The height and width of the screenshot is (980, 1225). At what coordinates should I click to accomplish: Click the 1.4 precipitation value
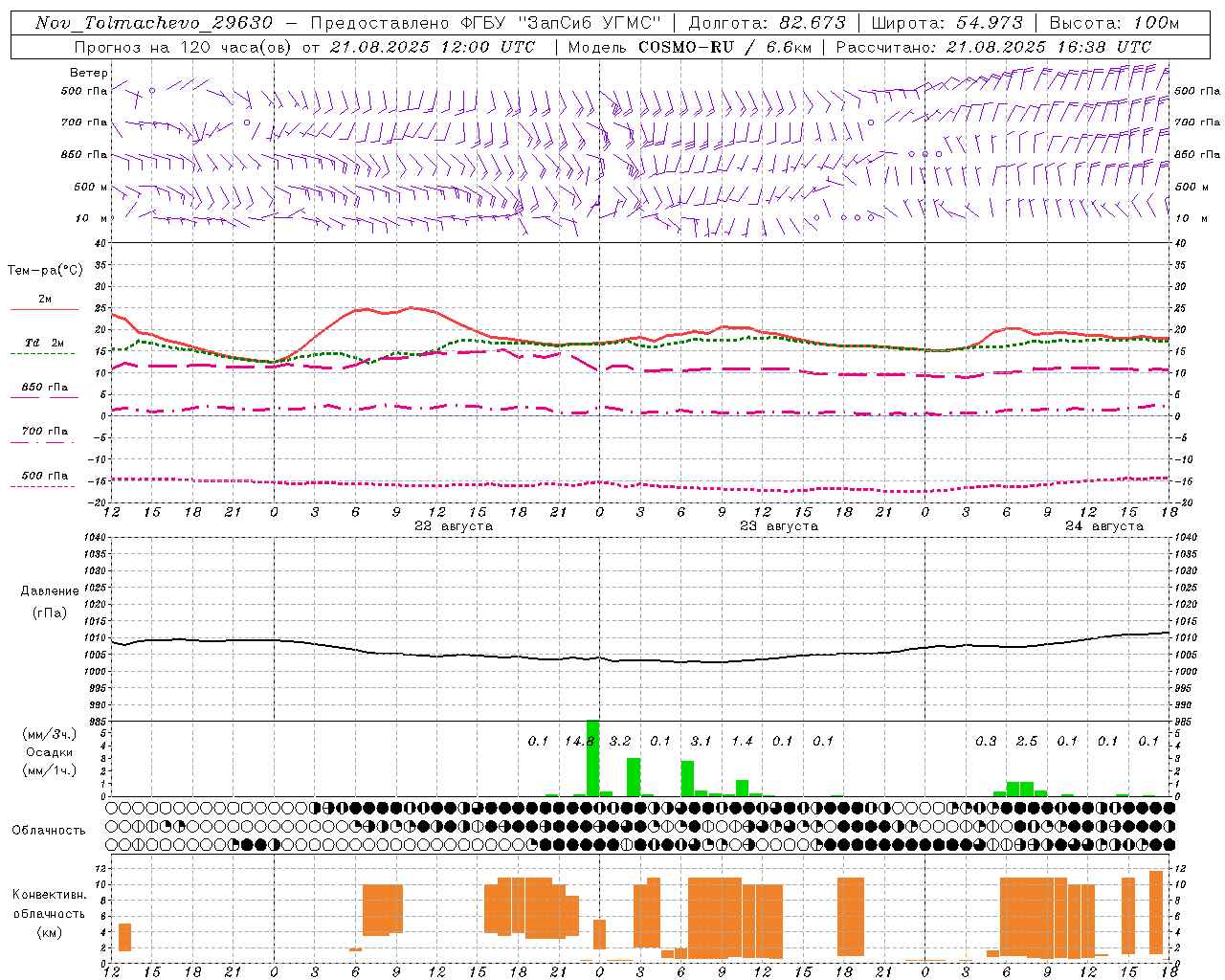(x=742, y=741)
